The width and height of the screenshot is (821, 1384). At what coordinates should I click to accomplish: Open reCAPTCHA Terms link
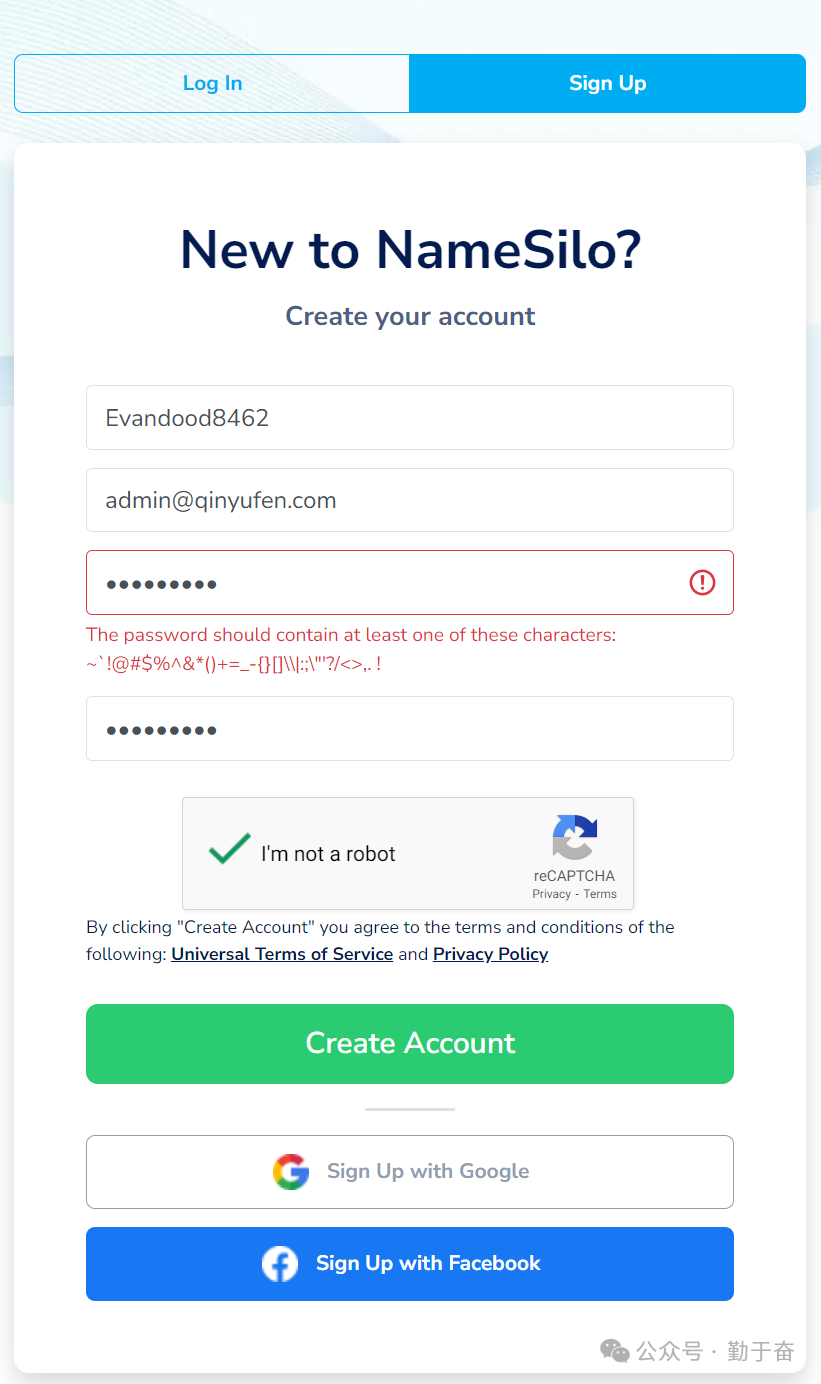(600, 894)
